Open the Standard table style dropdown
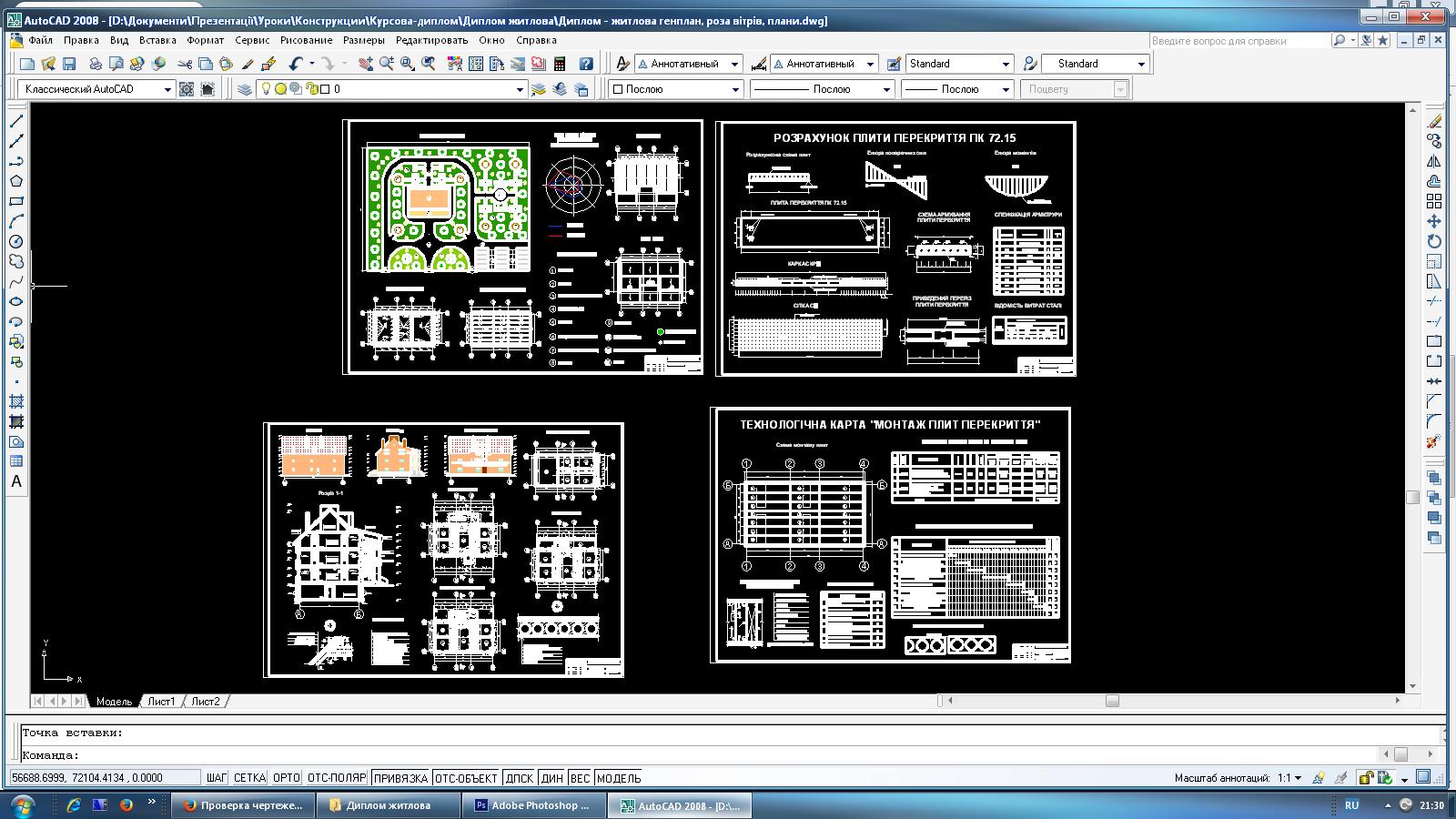 [959, 64]
